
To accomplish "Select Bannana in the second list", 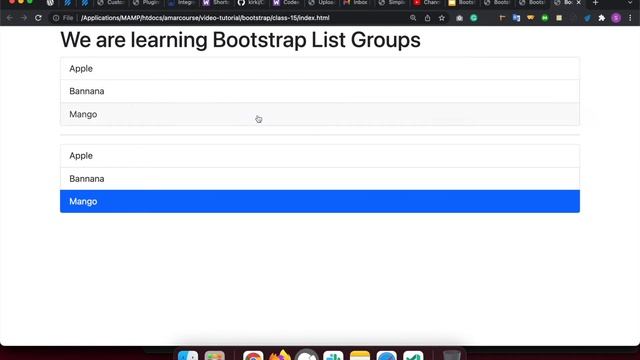I will point(320,179).
